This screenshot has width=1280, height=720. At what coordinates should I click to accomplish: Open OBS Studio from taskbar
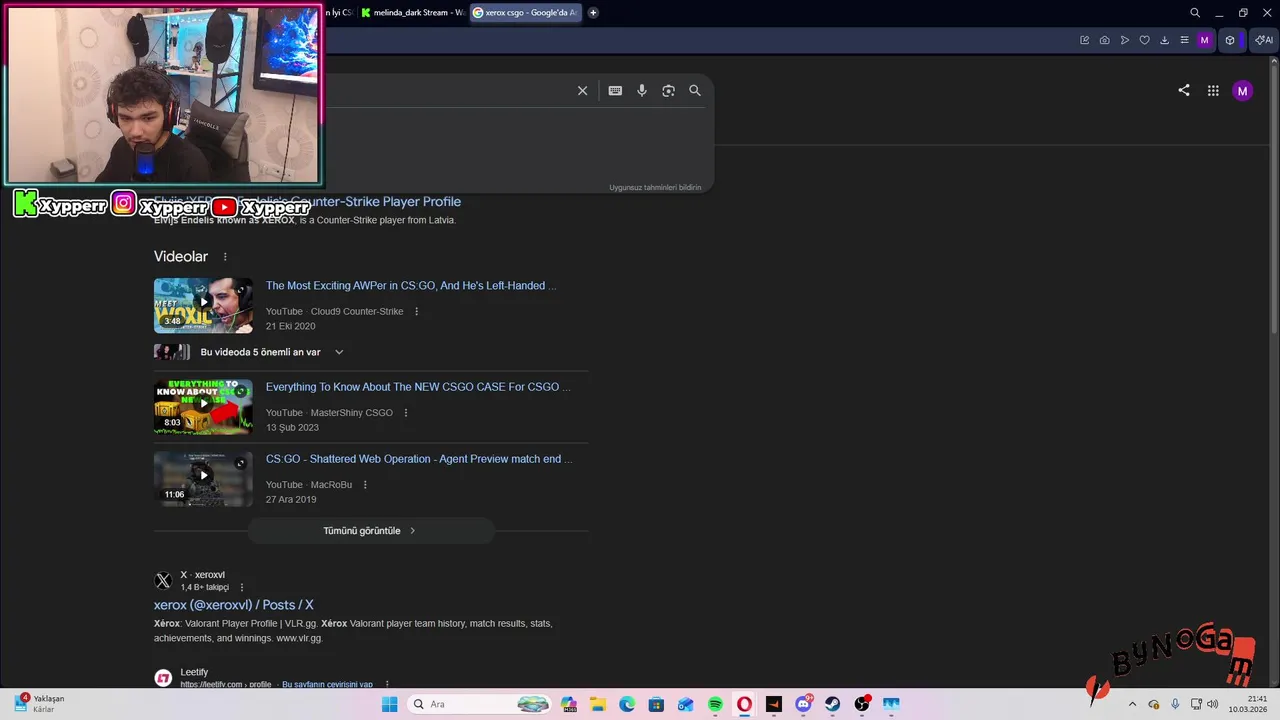862,704
